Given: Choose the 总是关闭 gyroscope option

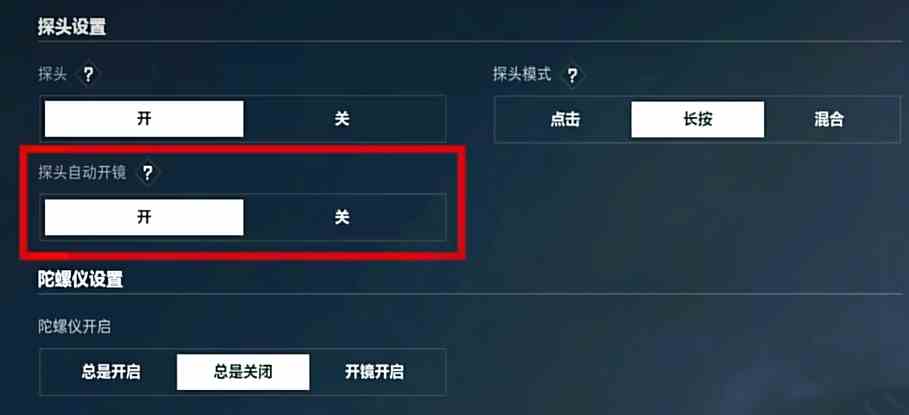Looking at the screenshot, I should click(x=243, y=372).
